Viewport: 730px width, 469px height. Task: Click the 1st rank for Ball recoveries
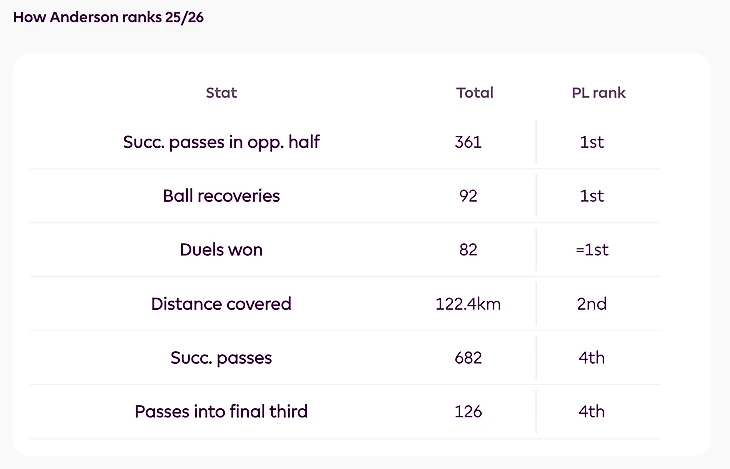(x=592, y=196)
